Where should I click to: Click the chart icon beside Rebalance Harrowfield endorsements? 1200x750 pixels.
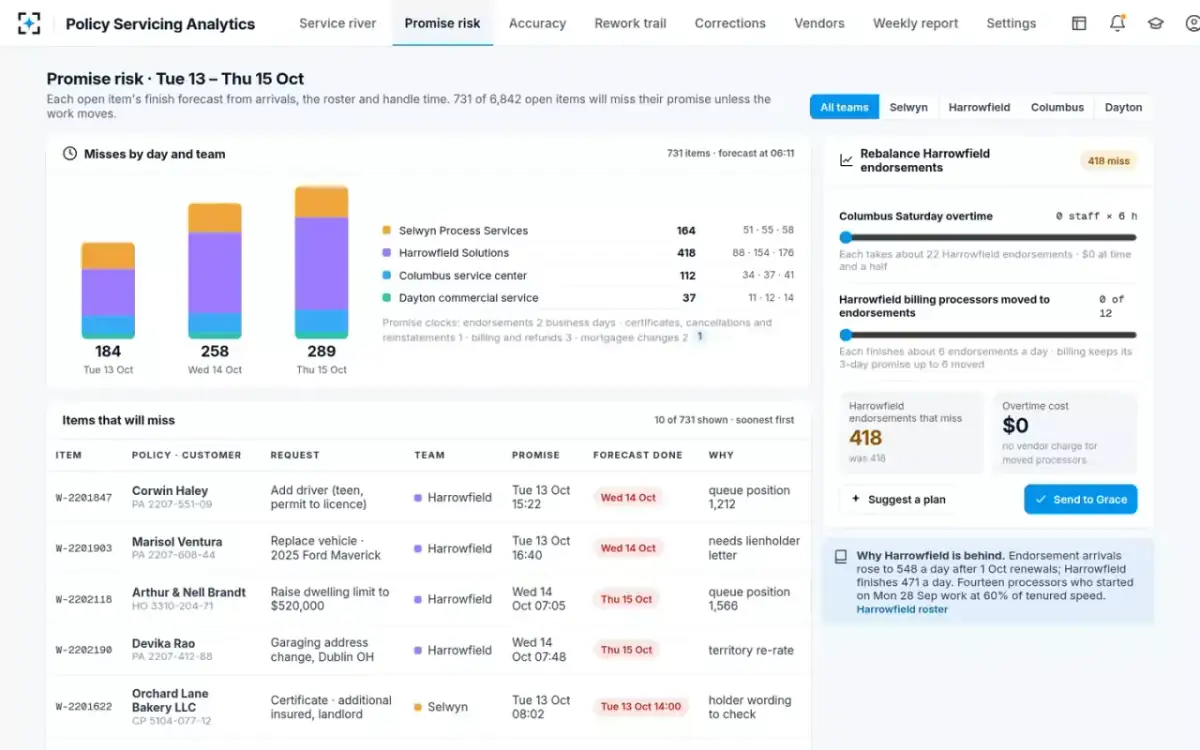point(846,160)
